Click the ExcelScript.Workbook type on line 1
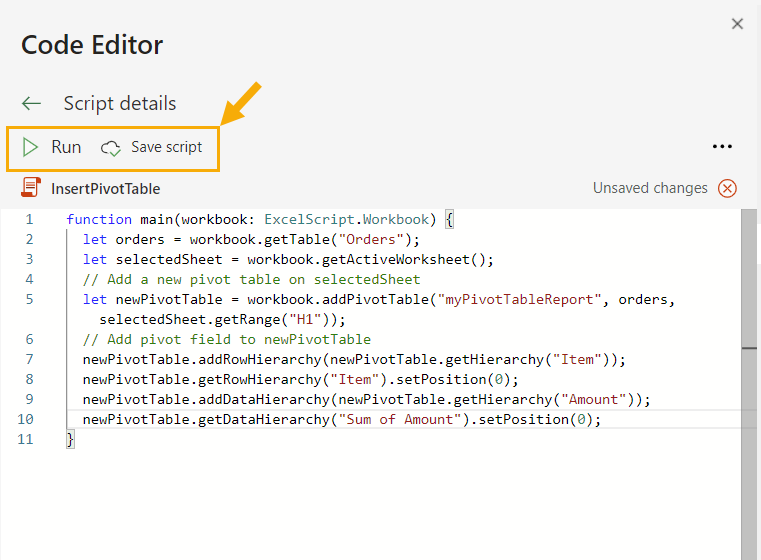Screen dimensions: 761x560 [347, 219]
